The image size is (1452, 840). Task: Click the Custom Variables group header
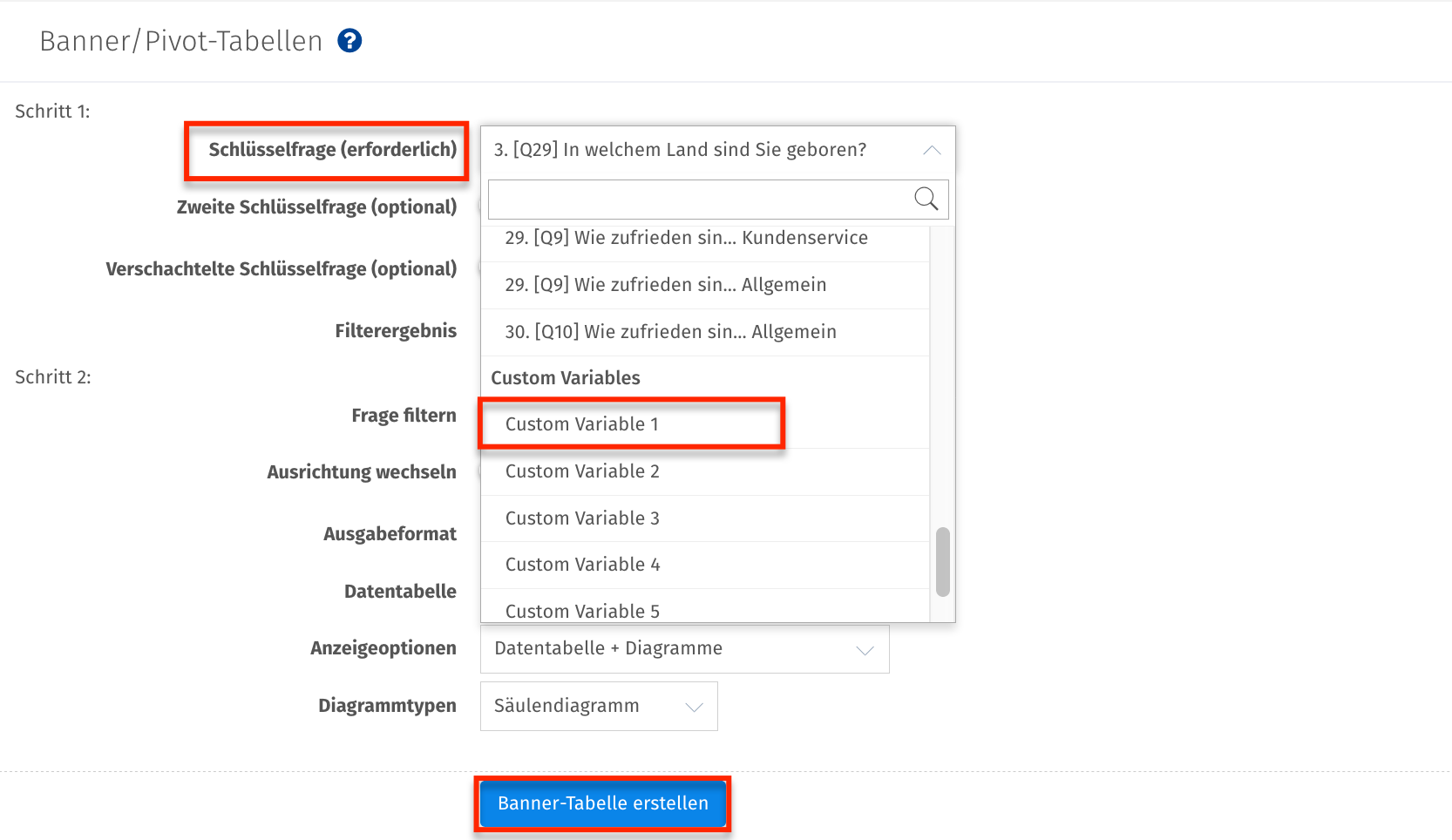pyautogui.click(x=565, y=377)
